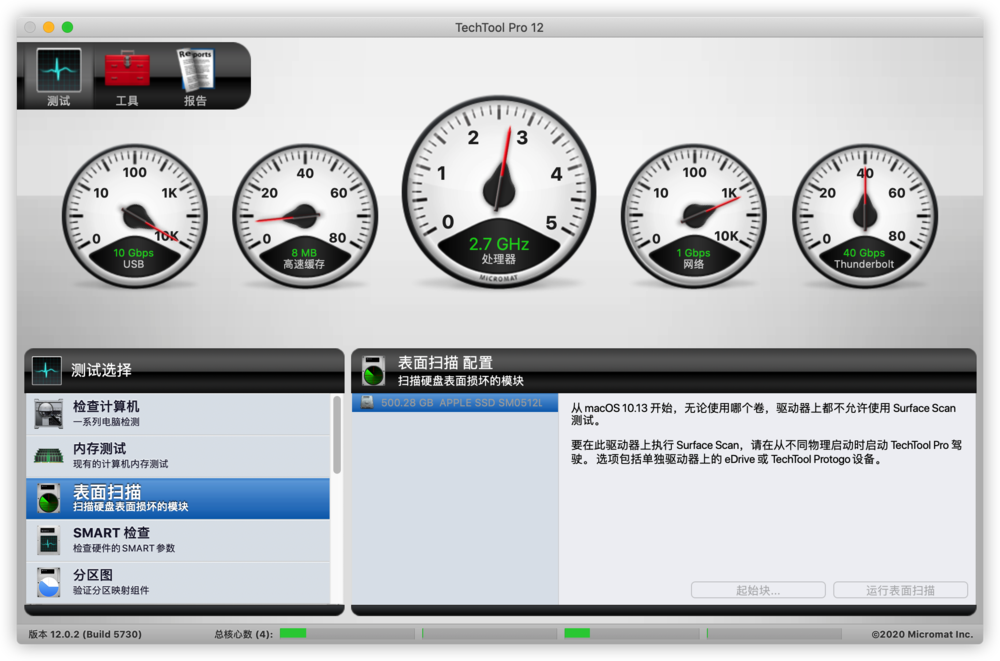
Task: Click the 总核心数 (4): label
Action: 244,634
